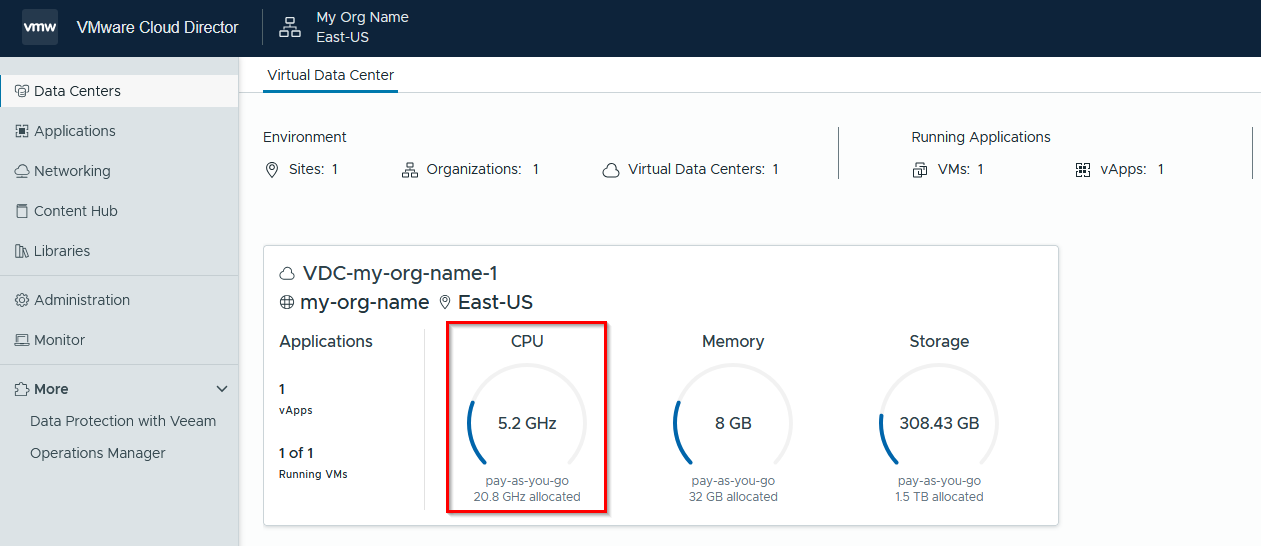Open Content Hub section

[x=119, y=211]
